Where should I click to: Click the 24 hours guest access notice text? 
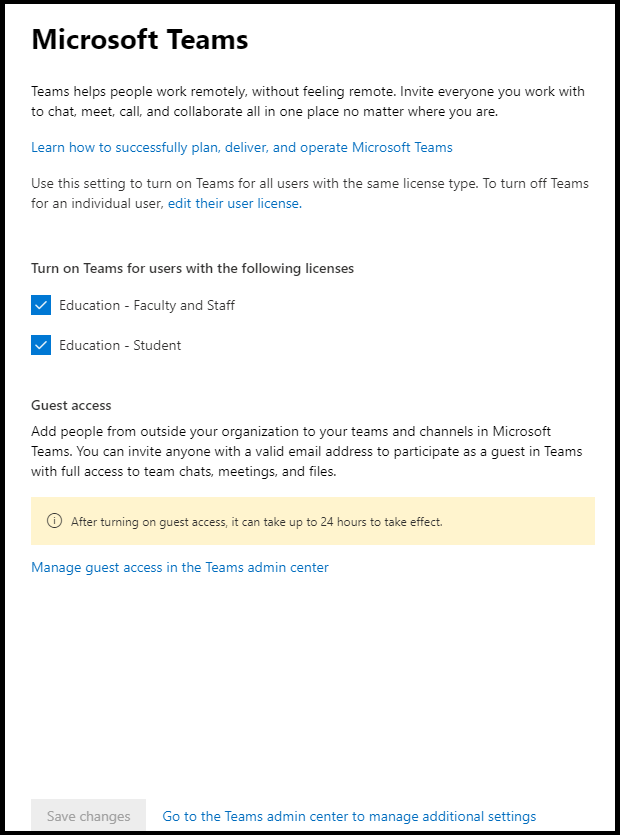coord(257,521)
